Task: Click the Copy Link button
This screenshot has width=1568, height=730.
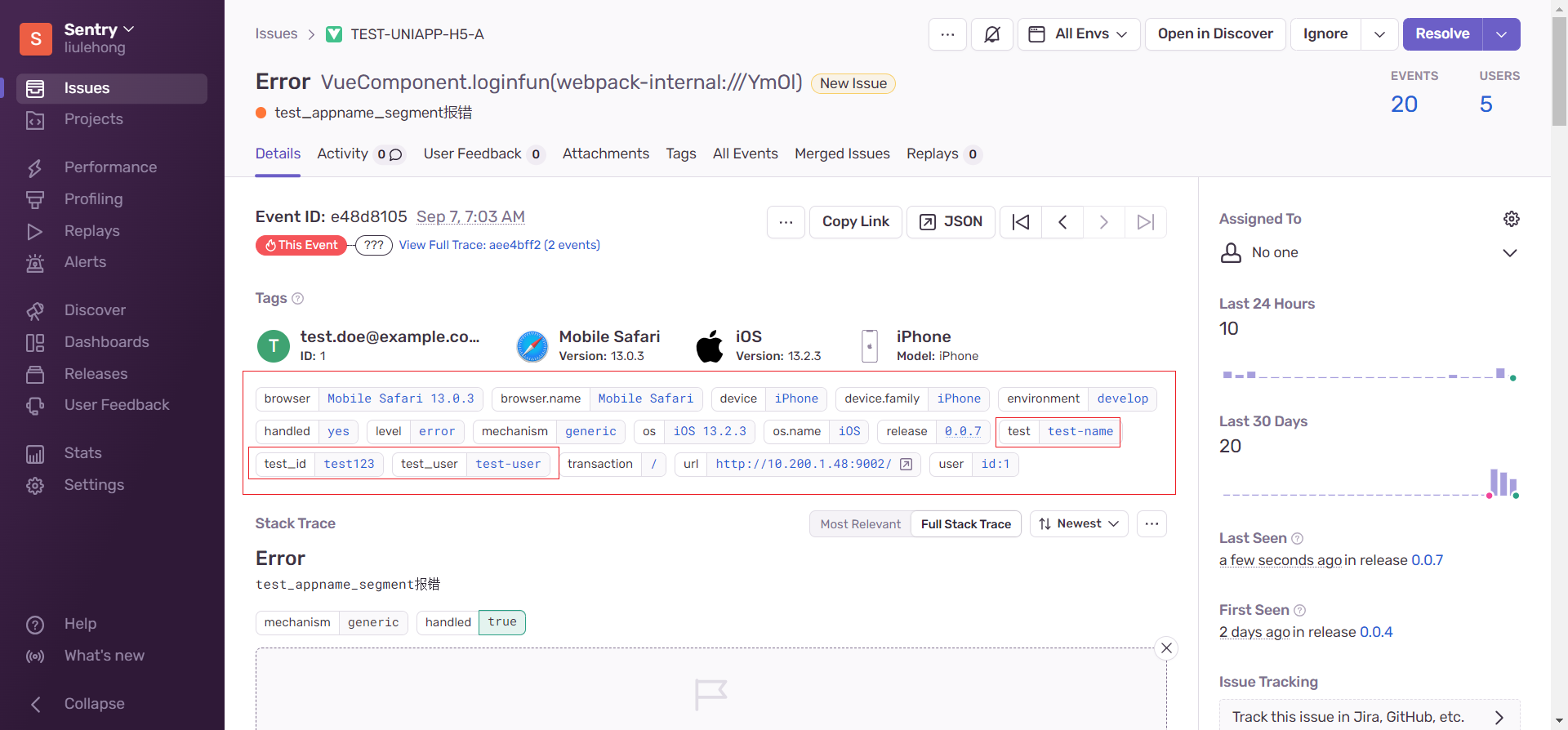Action: click(855, 222)
